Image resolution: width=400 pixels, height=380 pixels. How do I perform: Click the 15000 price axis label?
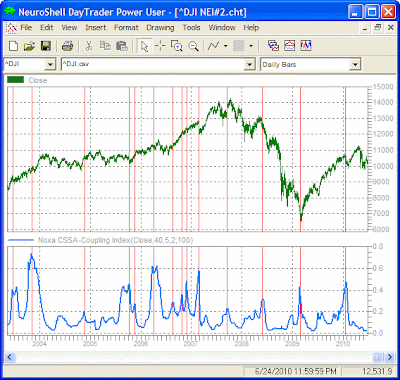click(x=383, y=87)
